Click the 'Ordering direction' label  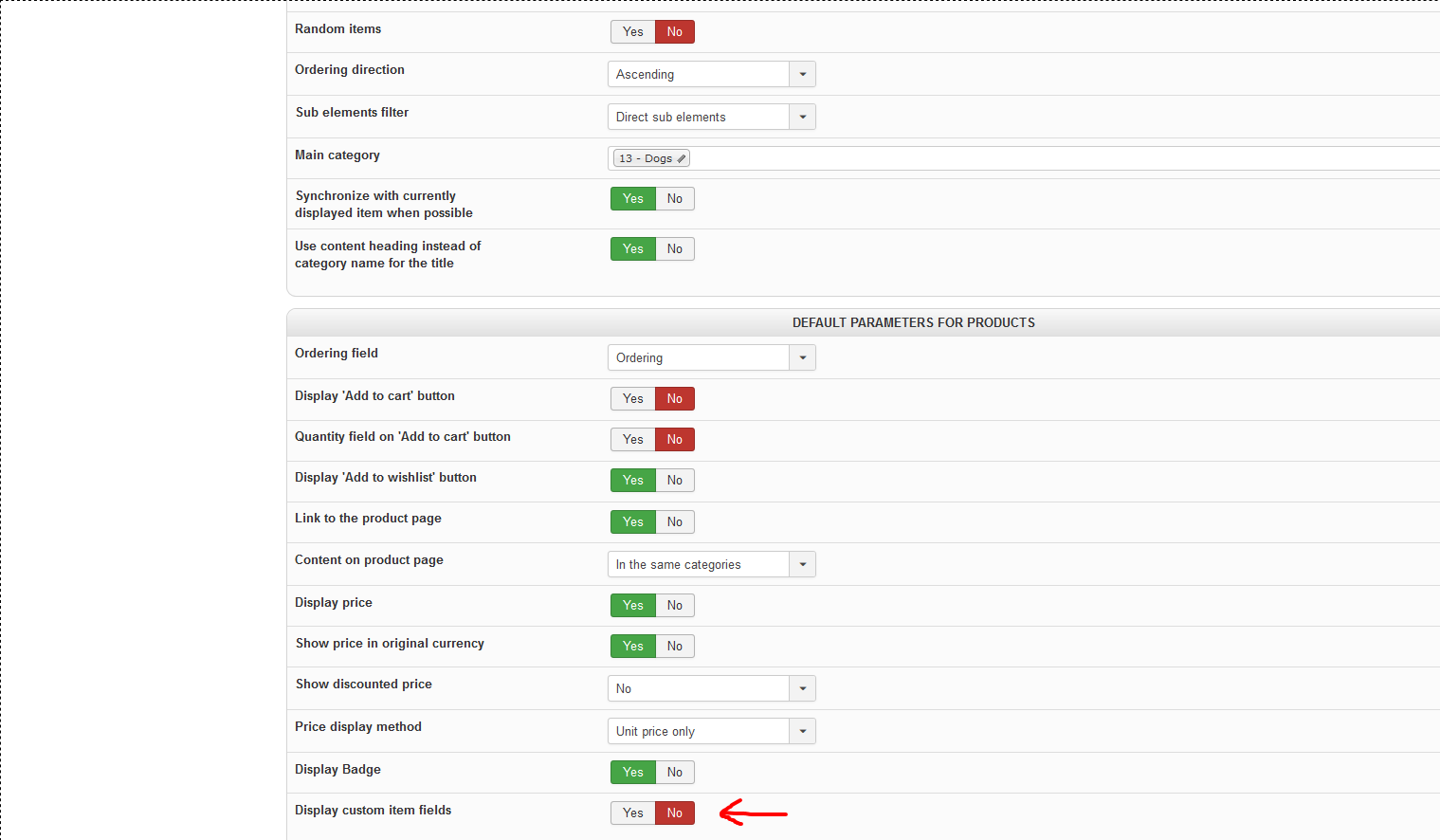tap(350, 70)
